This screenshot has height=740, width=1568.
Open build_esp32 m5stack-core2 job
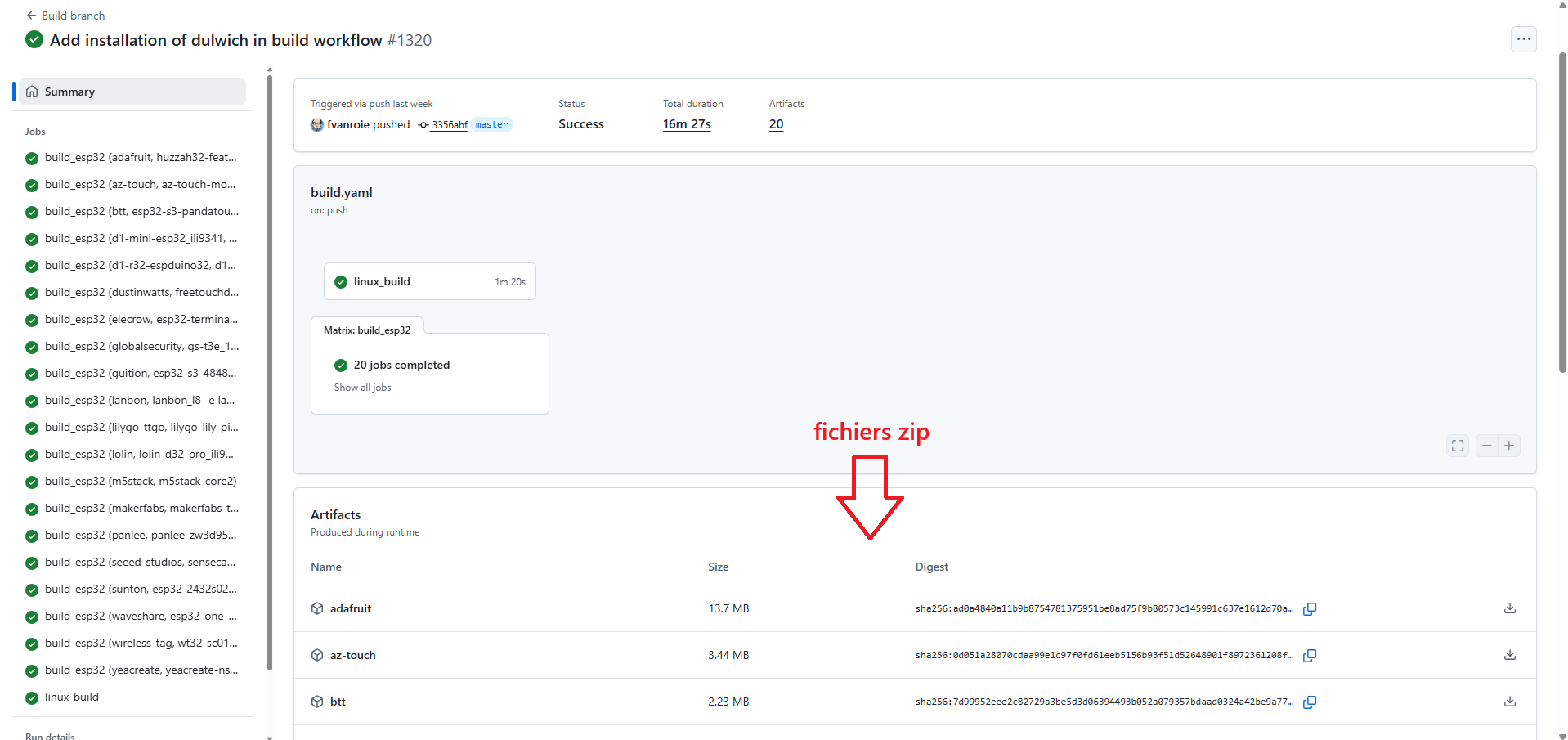click(x=140, y=481)
